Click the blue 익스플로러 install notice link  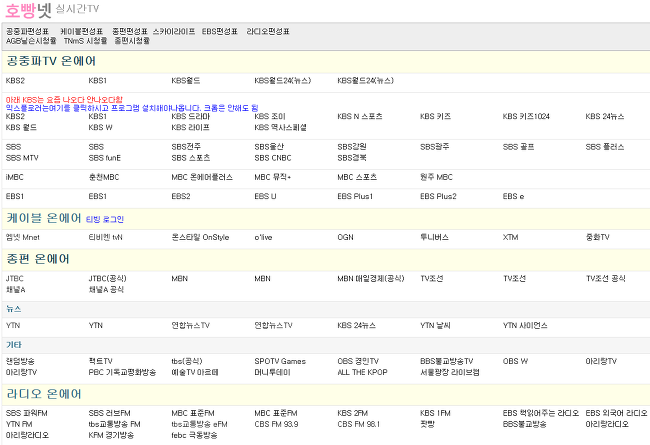132,108
